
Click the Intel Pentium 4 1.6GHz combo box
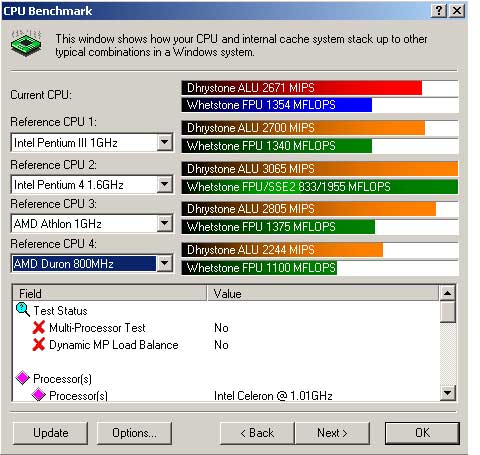click(x=92, y=184)
